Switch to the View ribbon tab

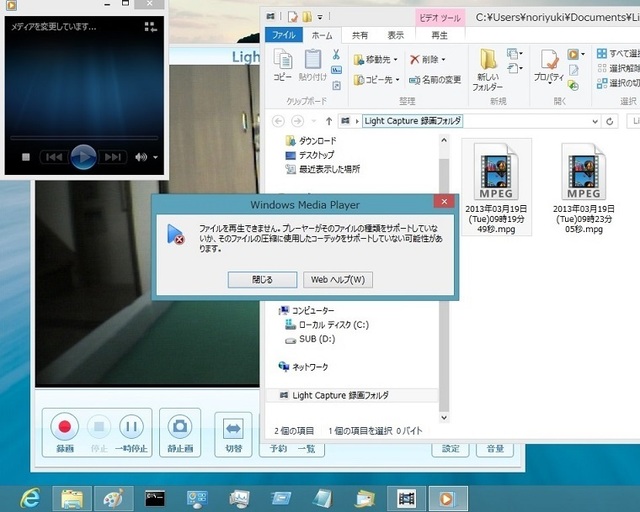click(396, 36)
